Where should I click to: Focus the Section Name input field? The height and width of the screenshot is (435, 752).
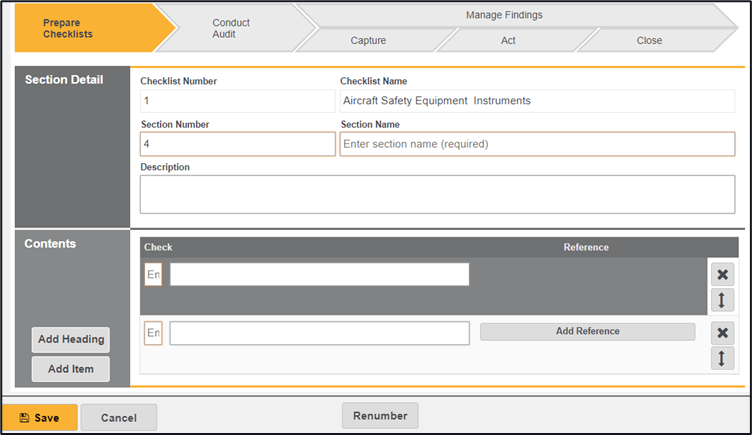pos(537,144)
